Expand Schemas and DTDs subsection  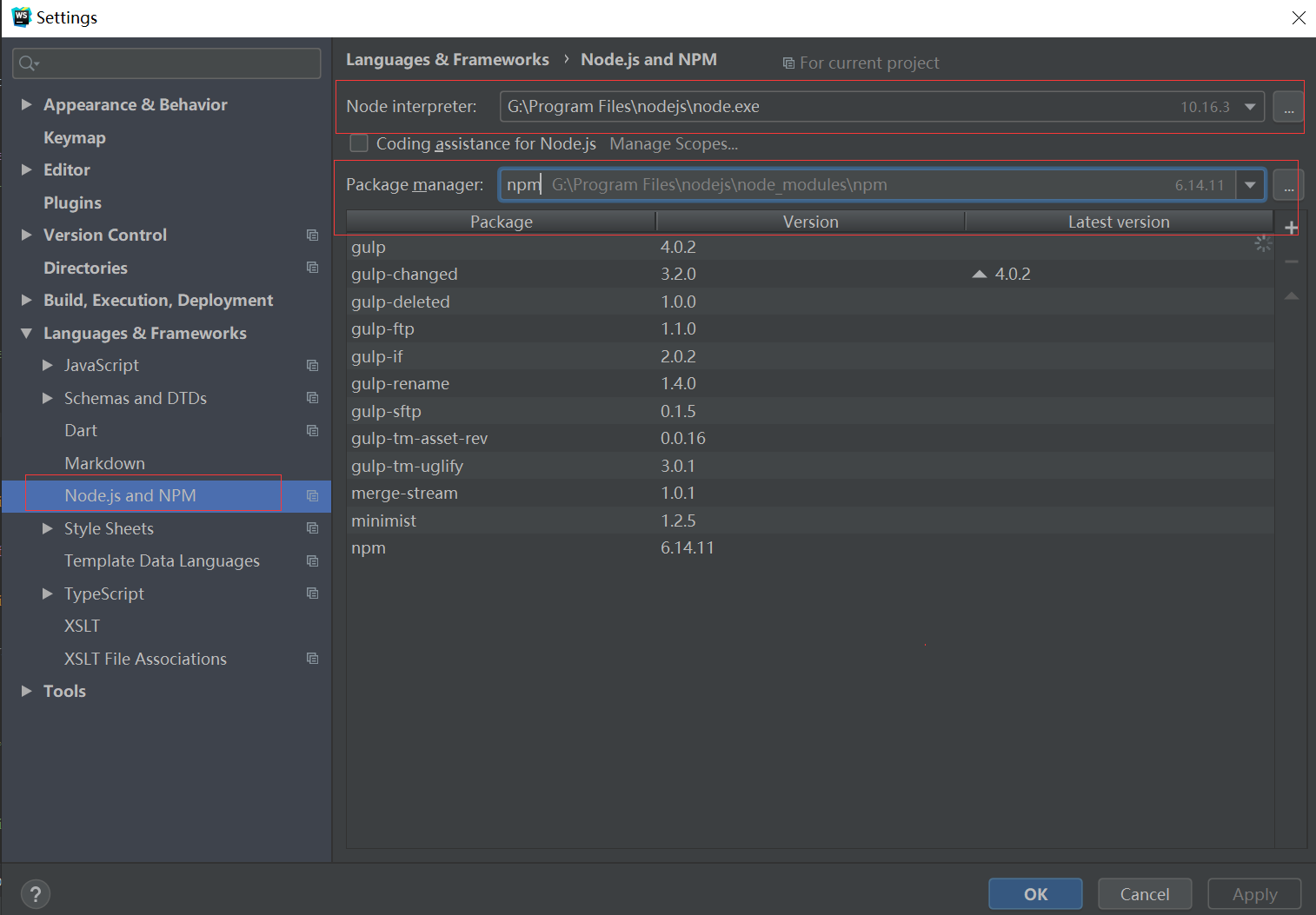[x=48, y=398]
